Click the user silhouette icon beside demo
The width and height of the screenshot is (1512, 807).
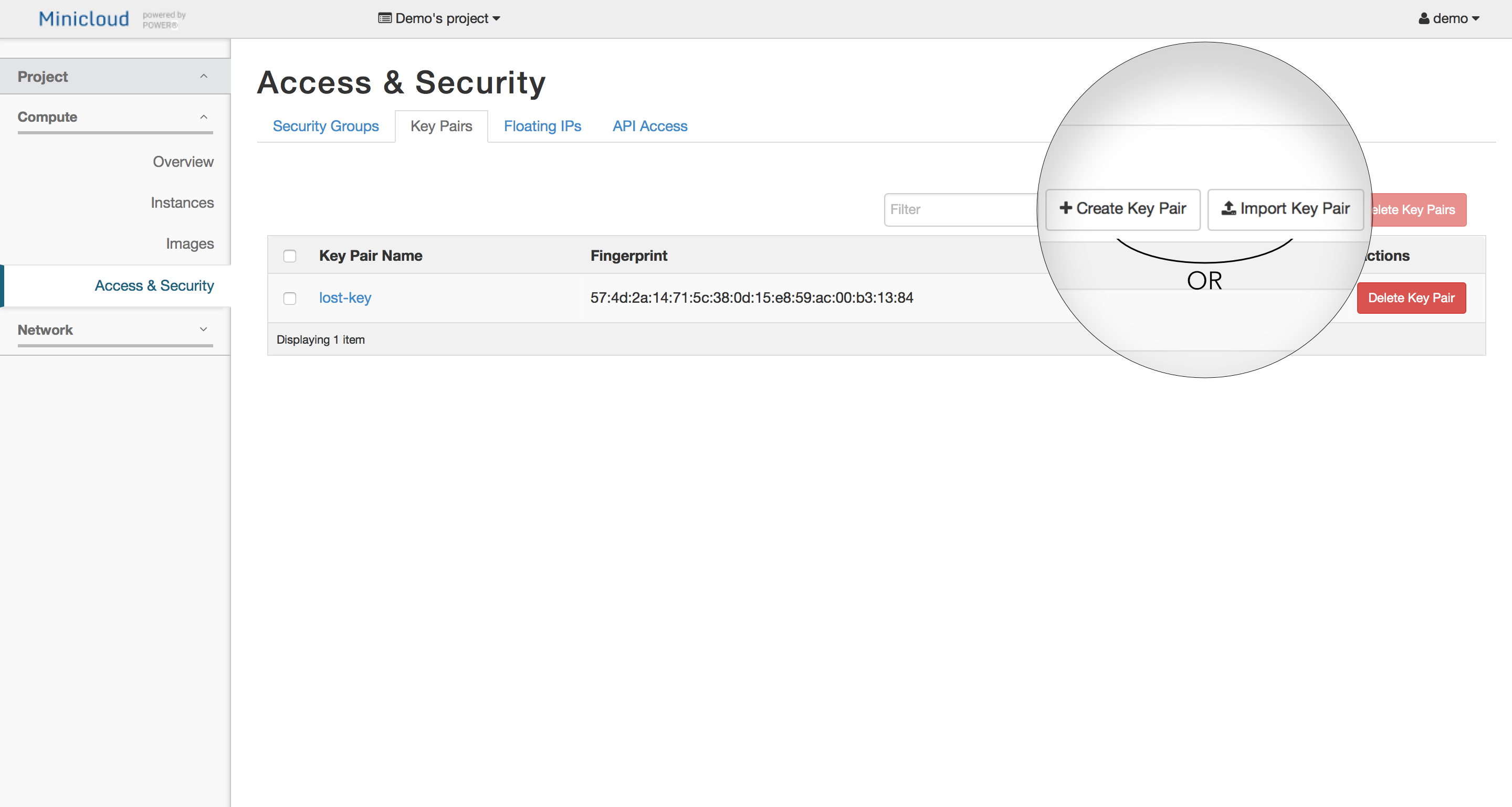[1424, 19]
